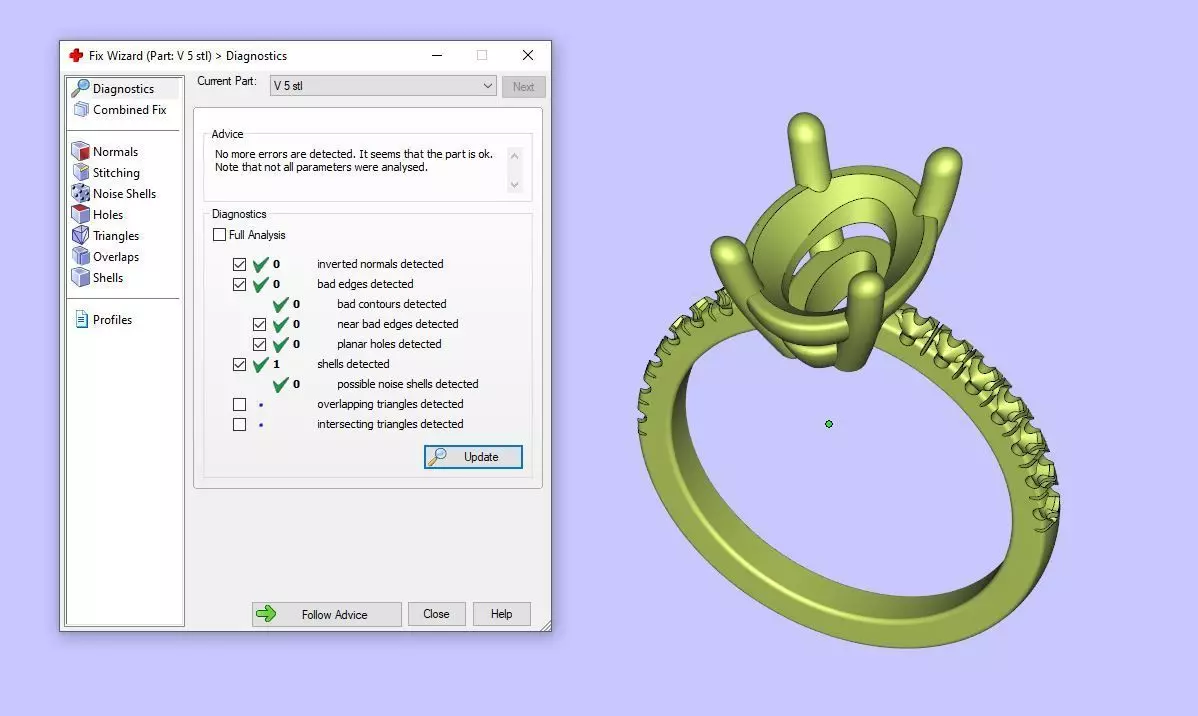Image resolution: width=1198 pixels, height=716 pixels.
Task: Click the Shells cube icon
Action: click(80, 277)
